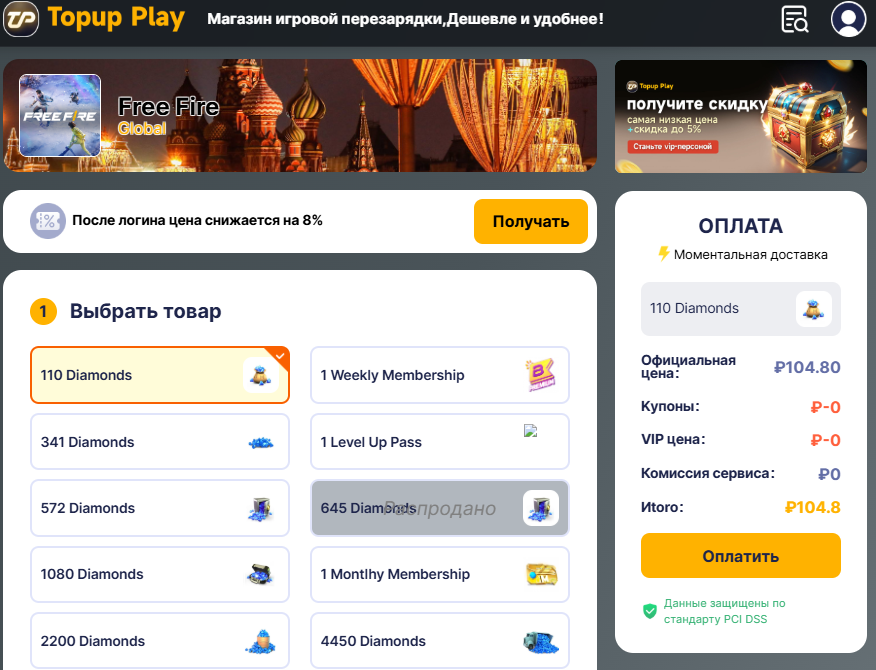Click the percent coupon icon

click(x=47, y=221)
